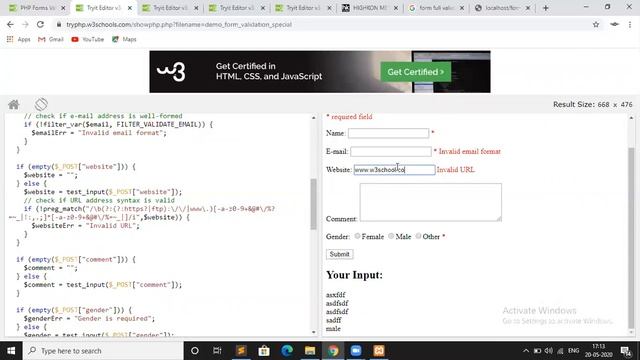
Task: Click into the Name input field
Action: coord(389,133)
